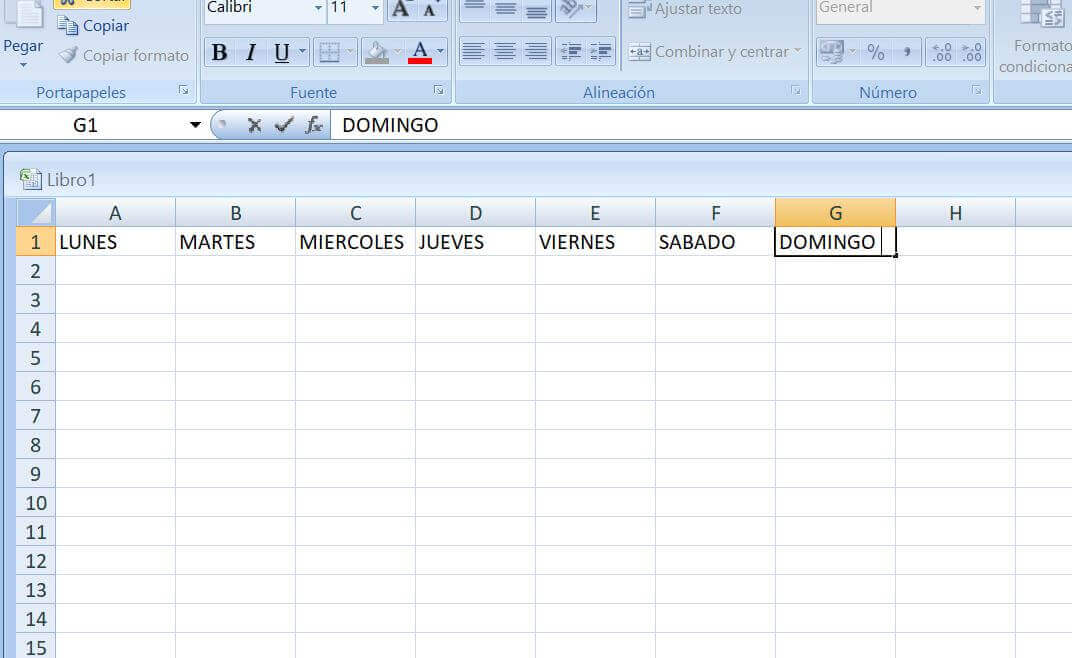Align text right
This screenshot has height=658, width=1072.
point(536,51)
